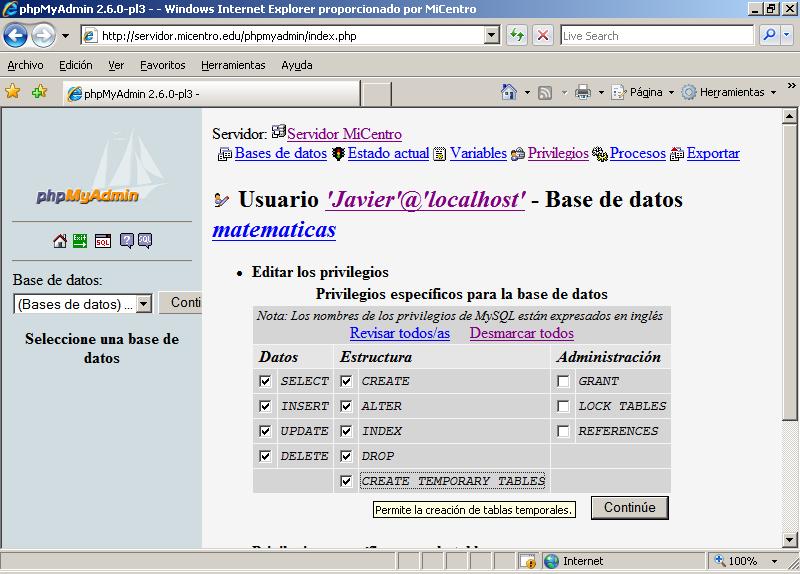Open the Archivo menu
The height and width of the screenshot is (574, 800).
(25, 65)
